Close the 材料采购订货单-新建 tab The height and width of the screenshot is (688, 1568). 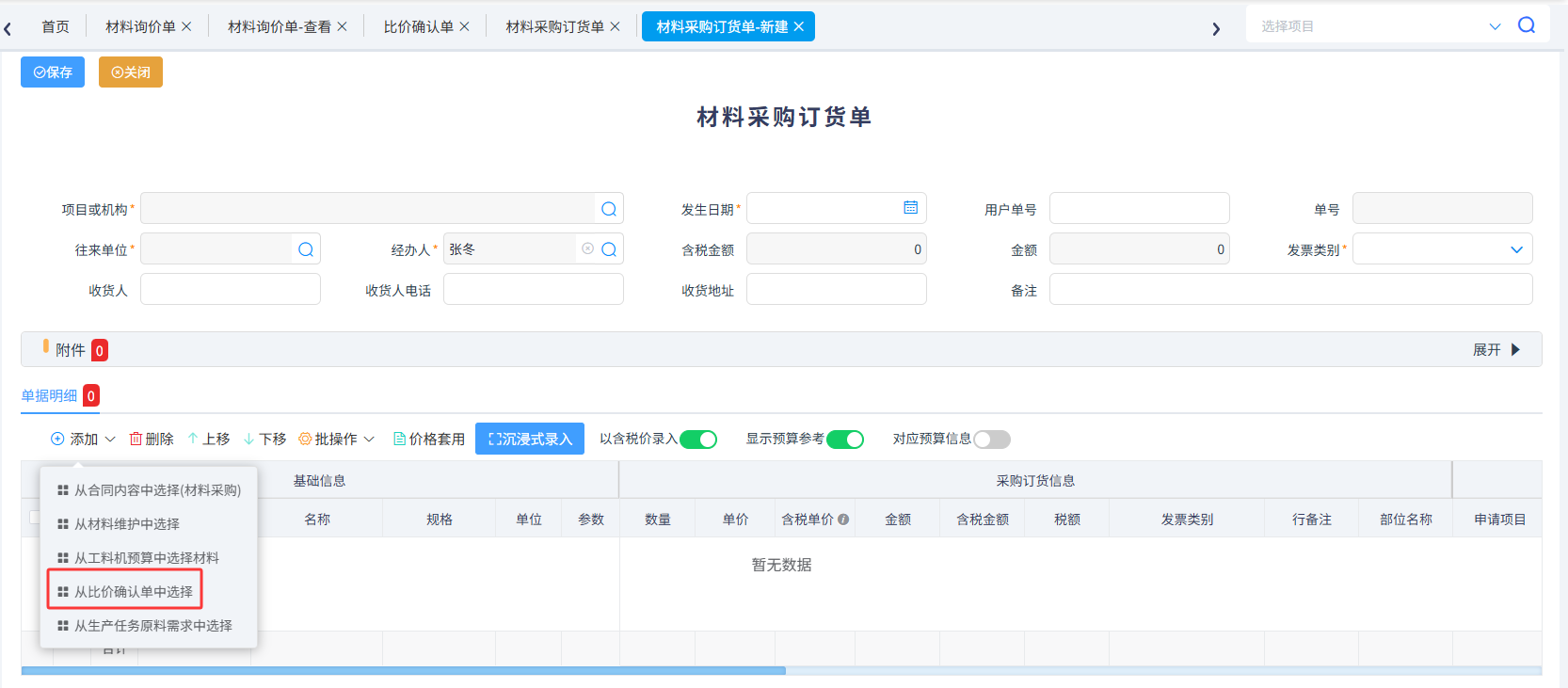(x=798, y=26)
